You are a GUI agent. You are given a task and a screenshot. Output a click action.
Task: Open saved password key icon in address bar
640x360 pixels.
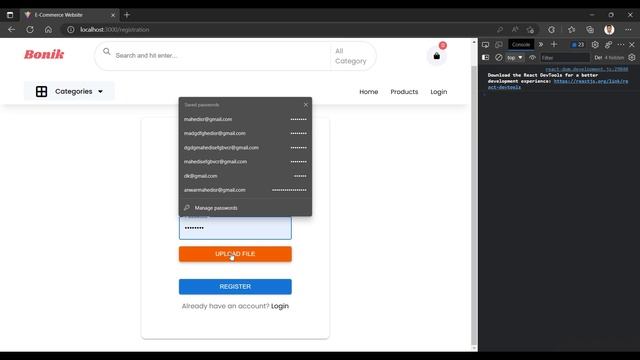[500, 29]
